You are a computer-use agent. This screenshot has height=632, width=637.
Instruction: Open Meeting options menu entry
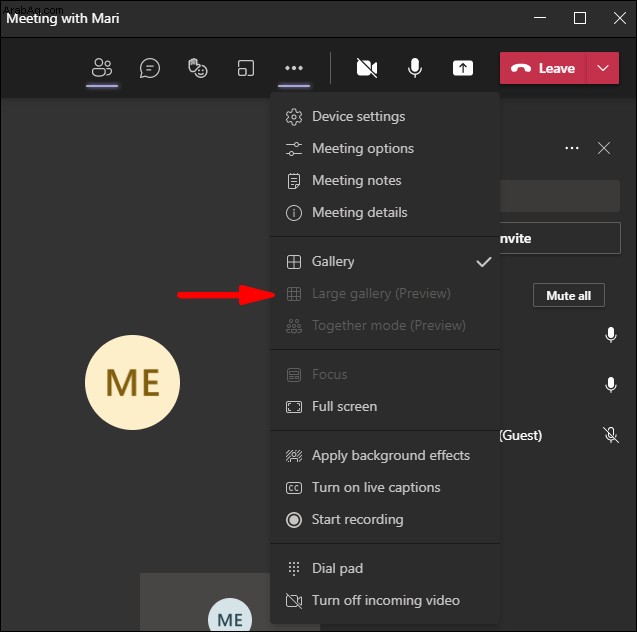[385, 149]
